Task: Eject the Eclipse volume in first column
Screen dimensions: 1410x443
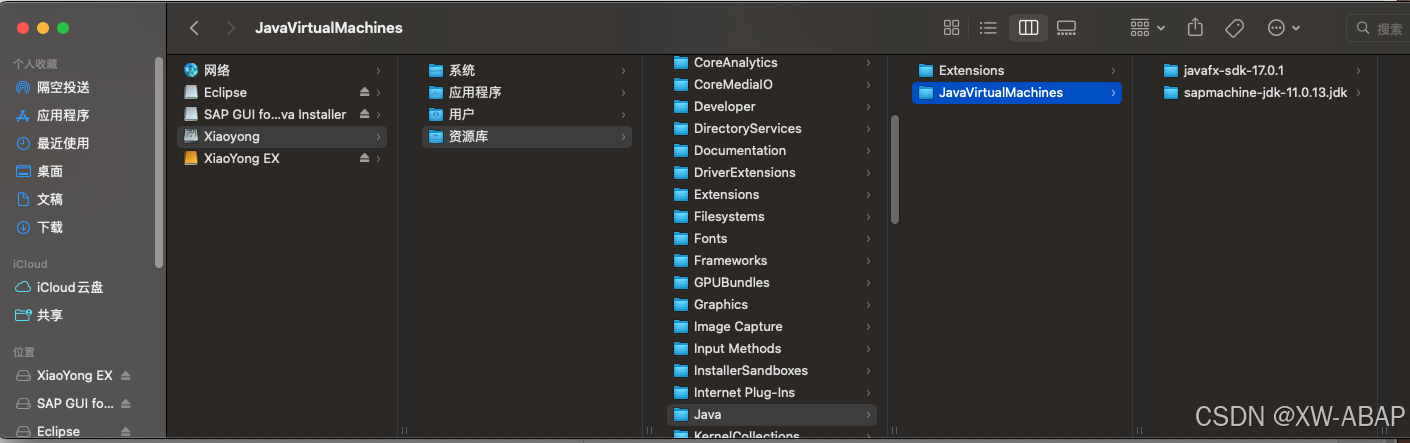Action: [365, 92]
